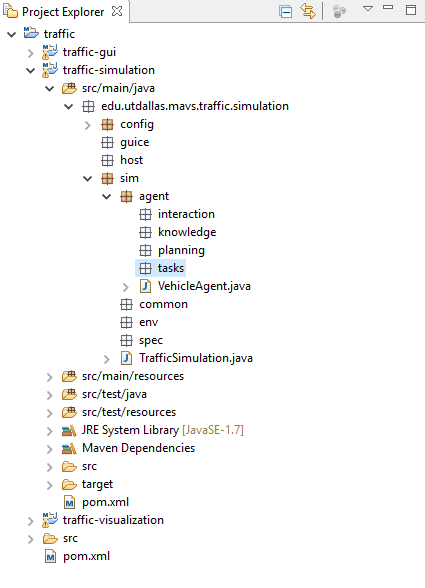Image resolution: width=425 pixels, height=588 pixels.
Task: Toggle Link with Editor icon
Action: click(308, 11)
